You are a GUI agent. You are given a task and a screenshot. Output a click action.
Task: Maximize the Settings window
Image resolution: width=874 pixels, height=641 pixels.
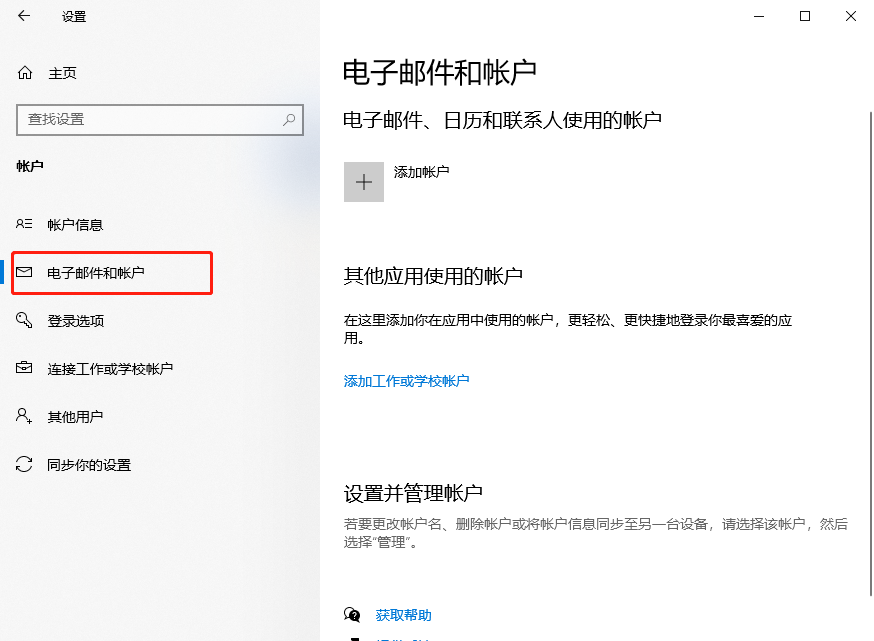pyautogui.click(x=804, y=16)
